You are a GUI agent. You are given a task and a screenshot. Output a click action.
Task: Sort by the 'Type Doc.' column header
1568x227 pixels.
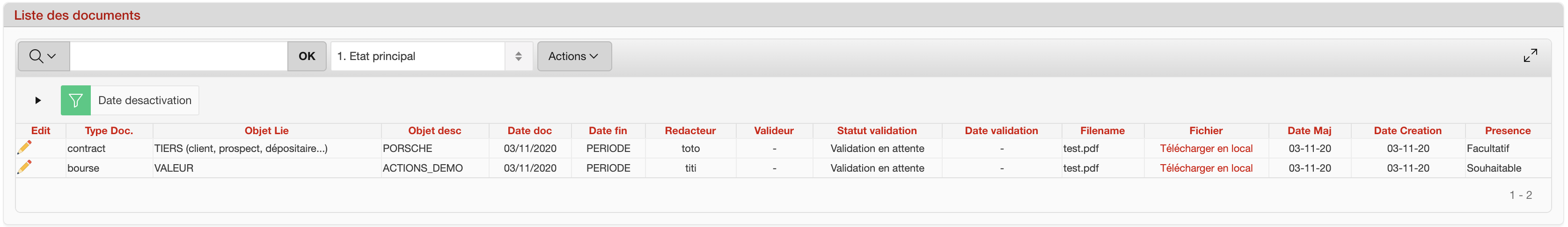click(108, 130)
